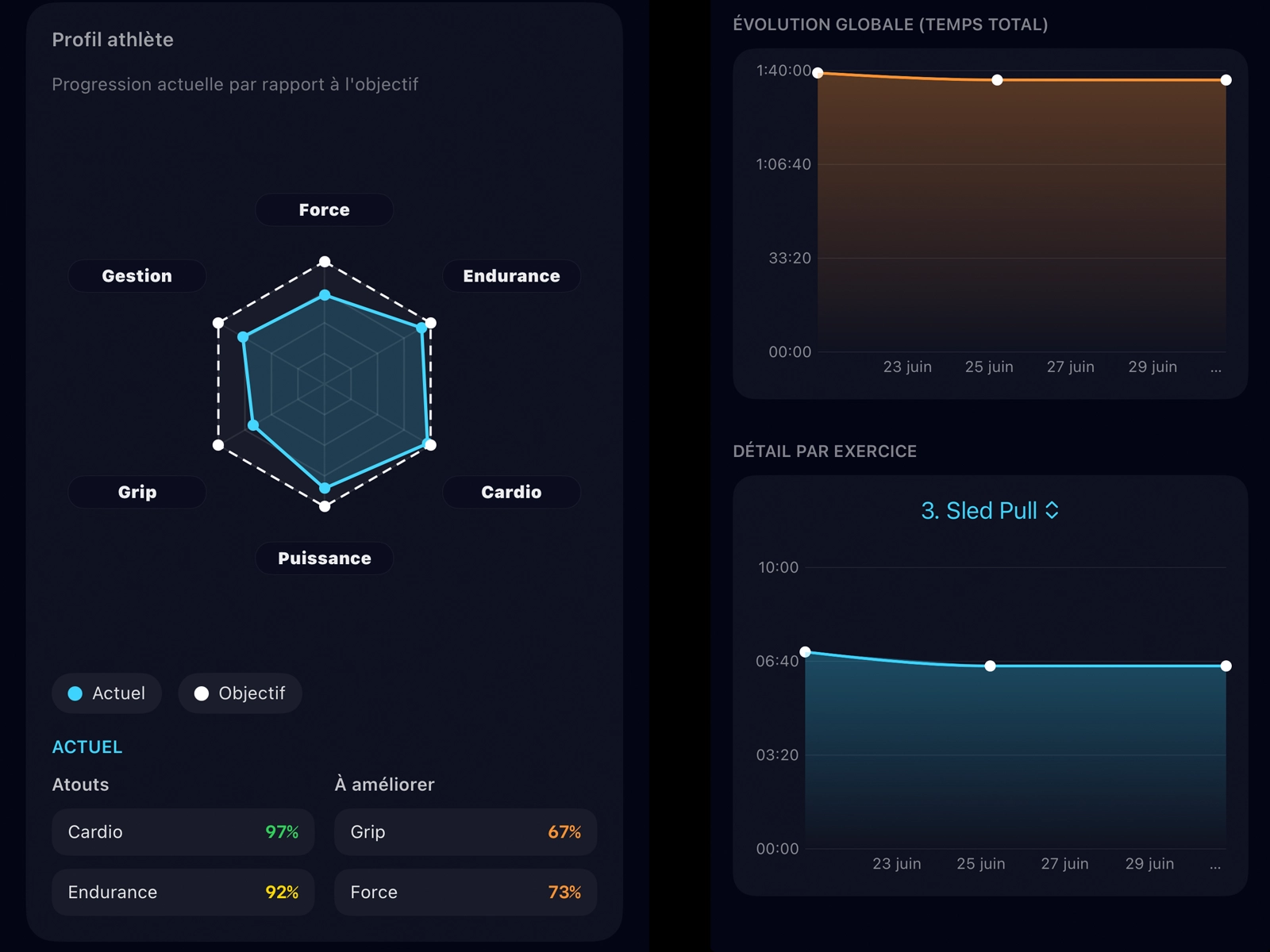Click the '1:06:40' axis label

(x=783, y=164)
